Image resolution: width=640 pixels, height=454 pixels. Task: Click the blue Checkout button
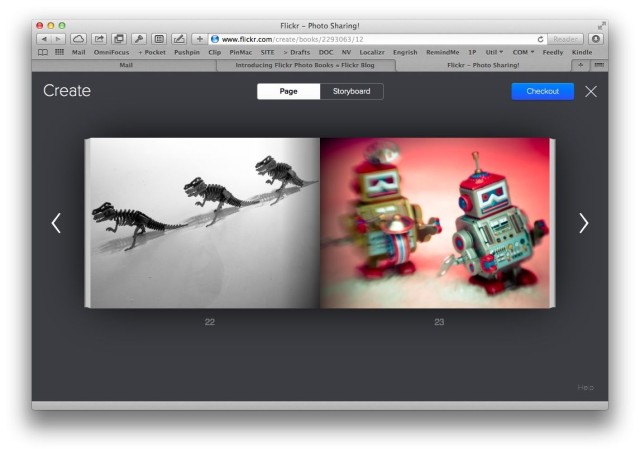tap(542, 92)
